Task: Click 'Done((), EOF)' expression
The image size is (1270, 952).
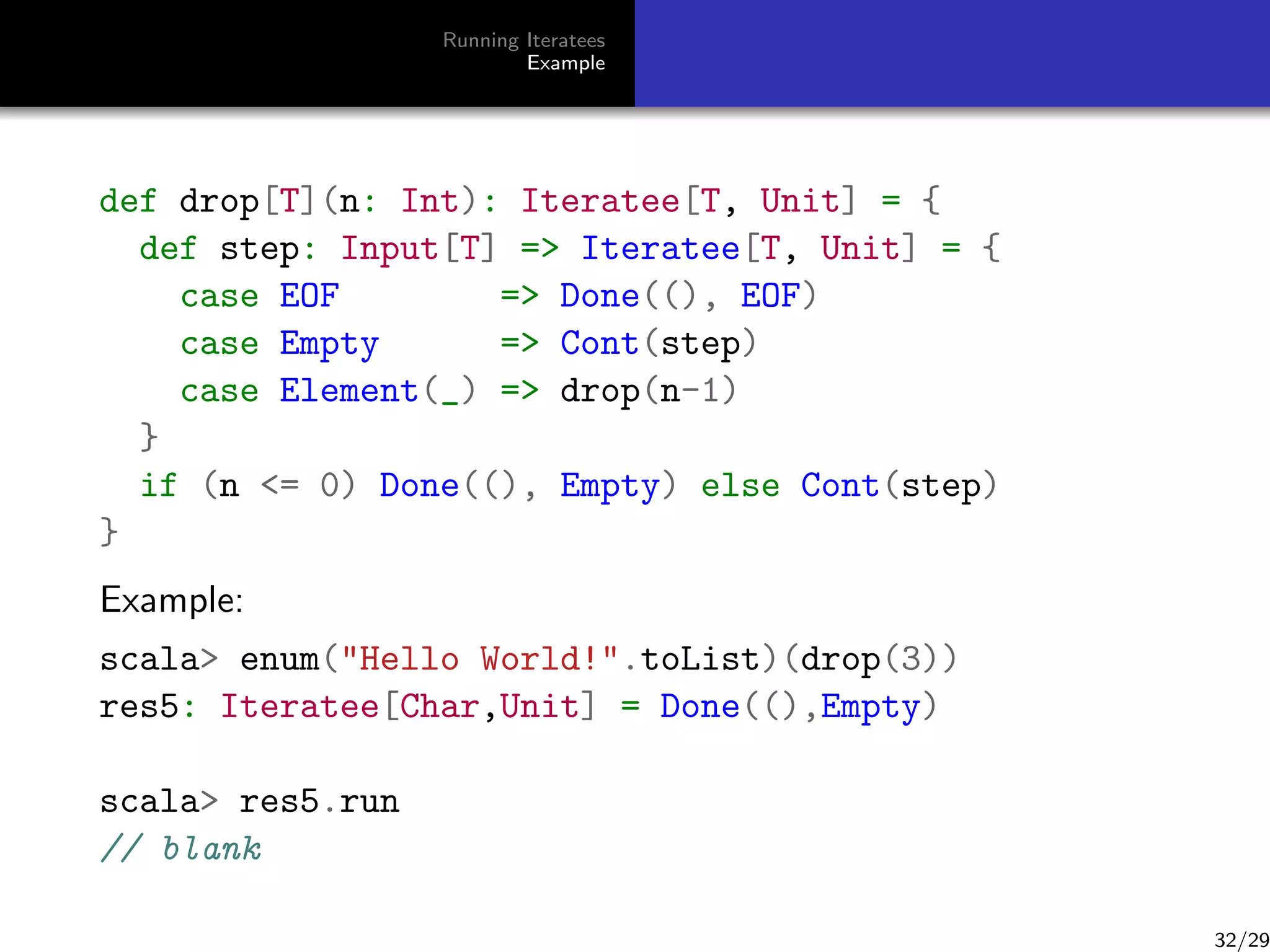Action: 688,296
